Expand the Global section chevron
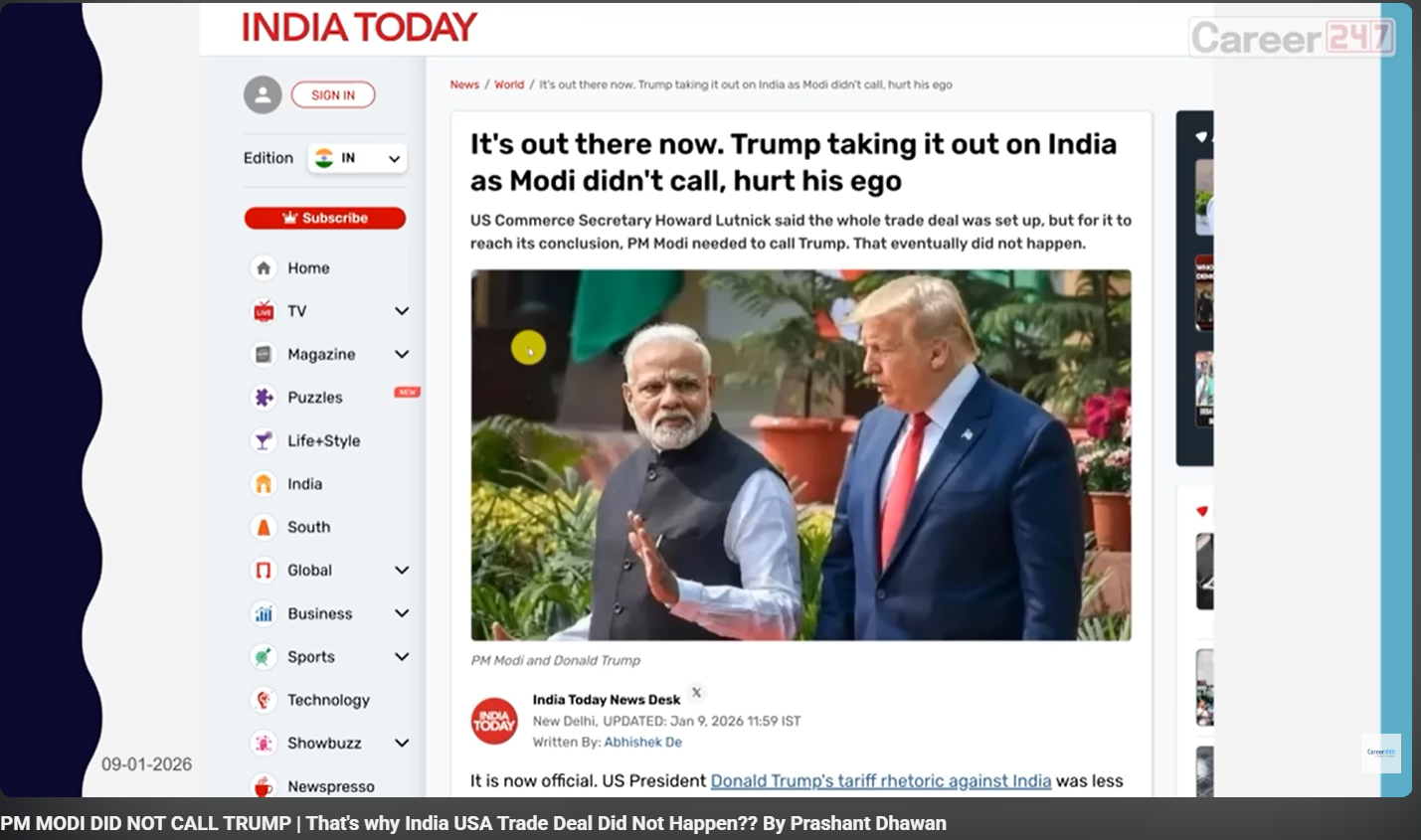 pyautogui.click(x=402, y=570)
